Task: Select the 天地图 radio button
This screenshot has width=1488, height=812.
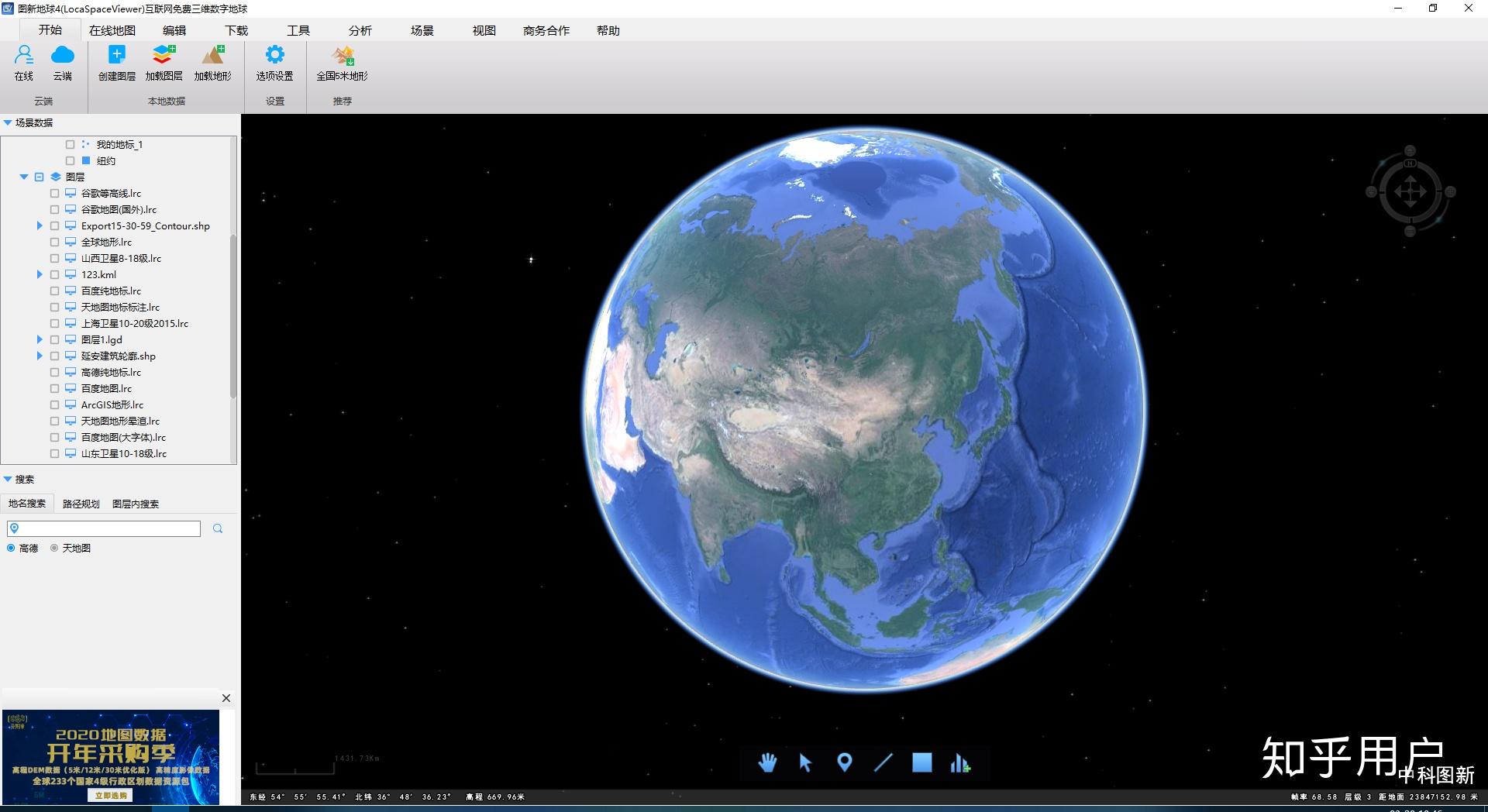Action: (54, 548)
